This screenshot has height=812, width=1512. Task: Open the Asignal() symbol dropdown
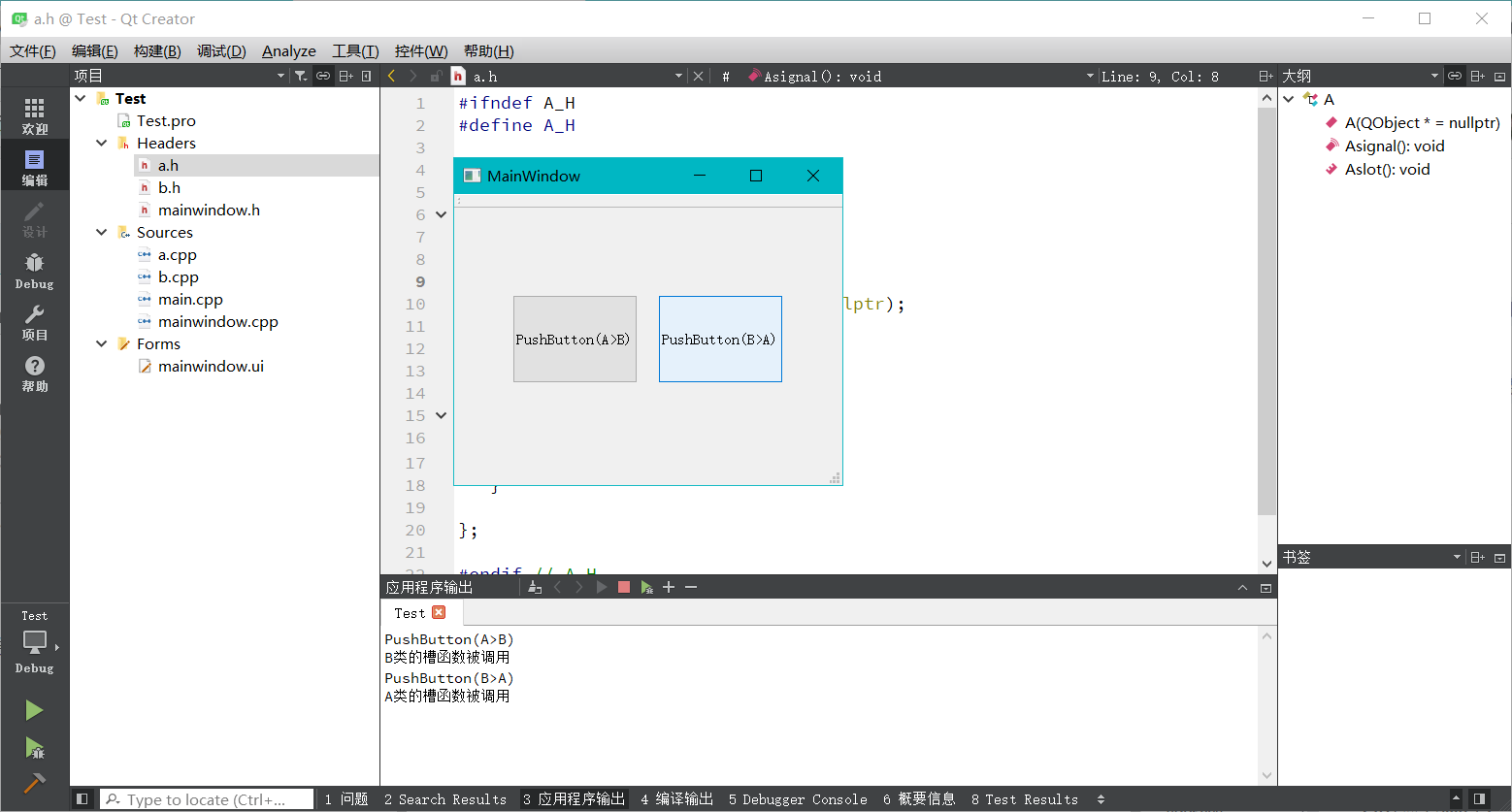click(x=920, y=76)
